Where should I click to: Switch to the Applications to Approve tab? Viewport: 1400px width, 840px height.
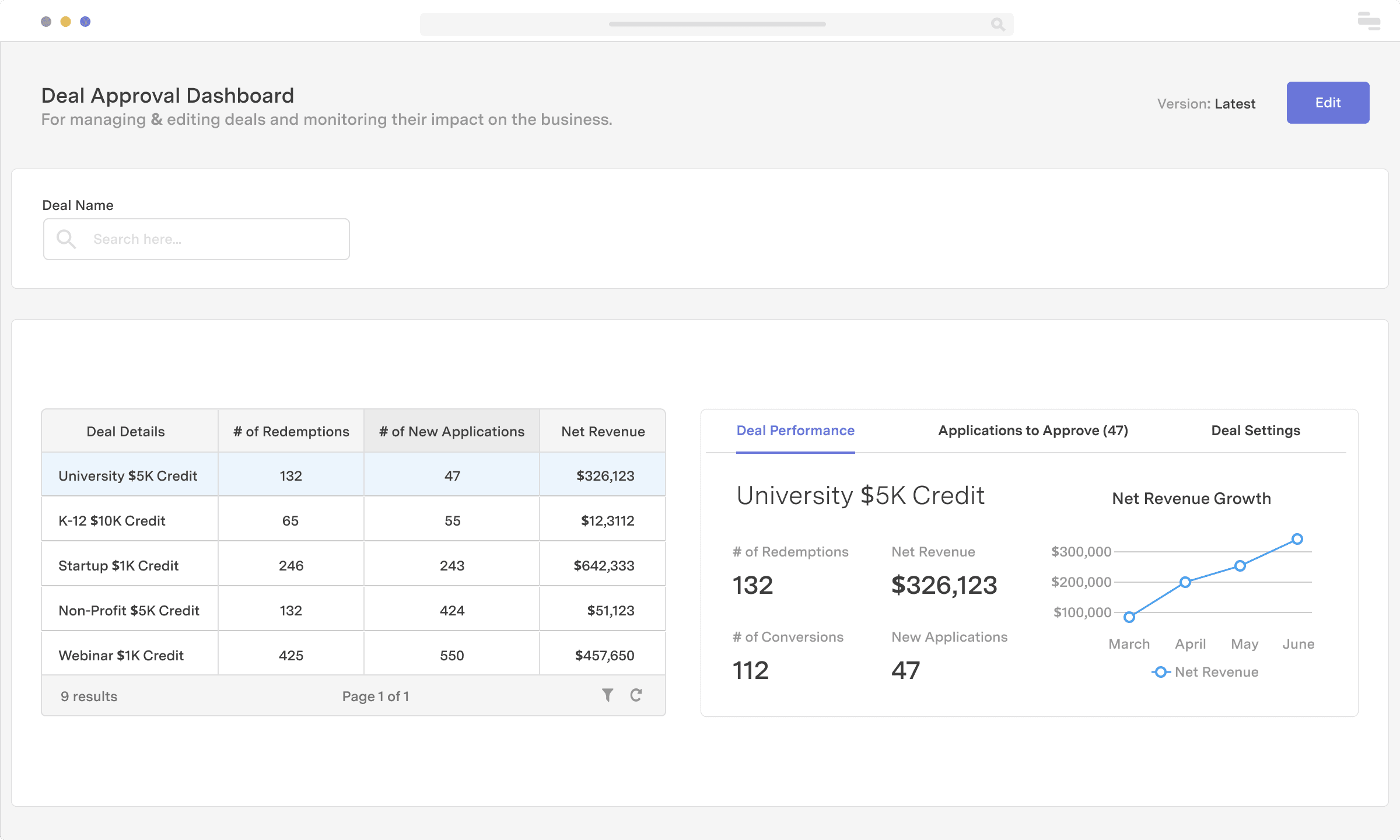pos(1032,430)
